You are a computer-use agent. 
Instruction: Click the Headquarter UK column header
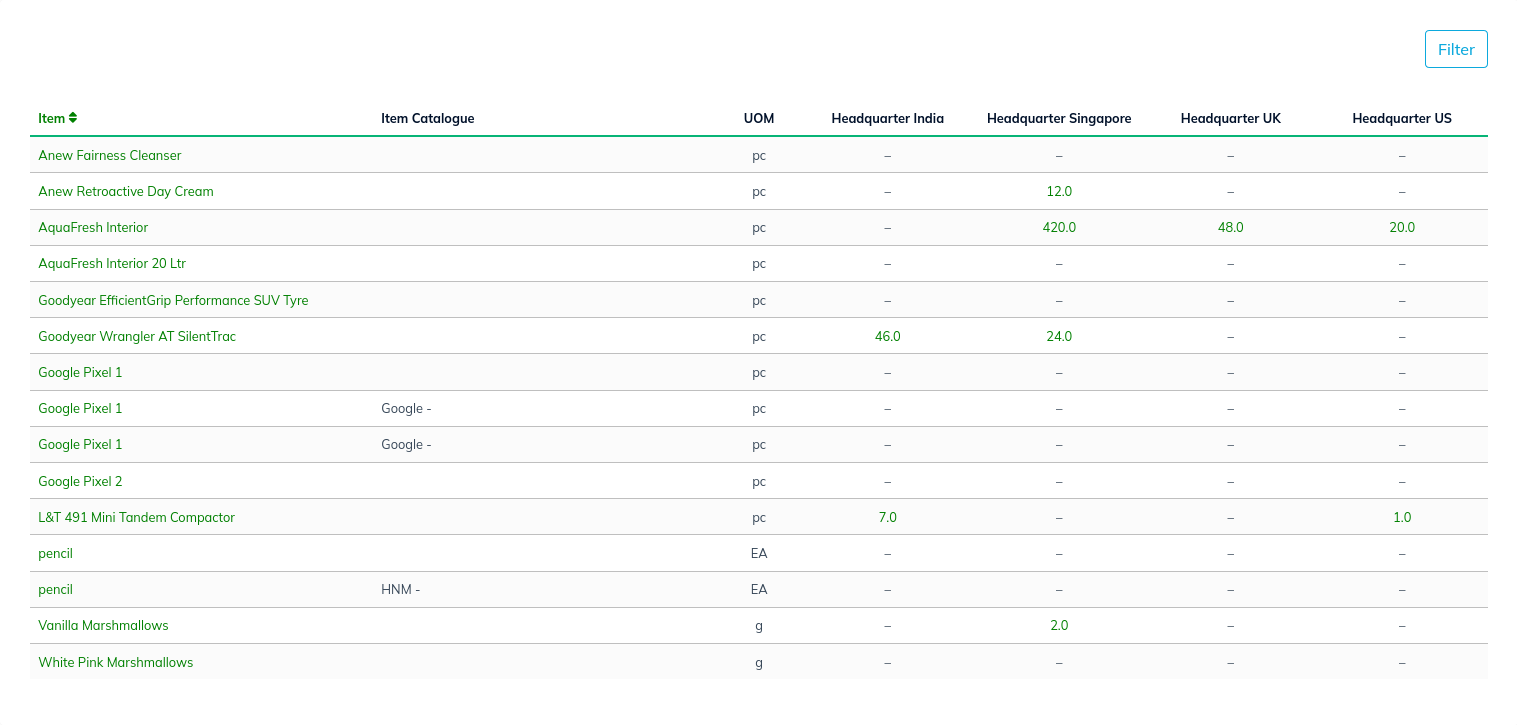pos(1231,118)
